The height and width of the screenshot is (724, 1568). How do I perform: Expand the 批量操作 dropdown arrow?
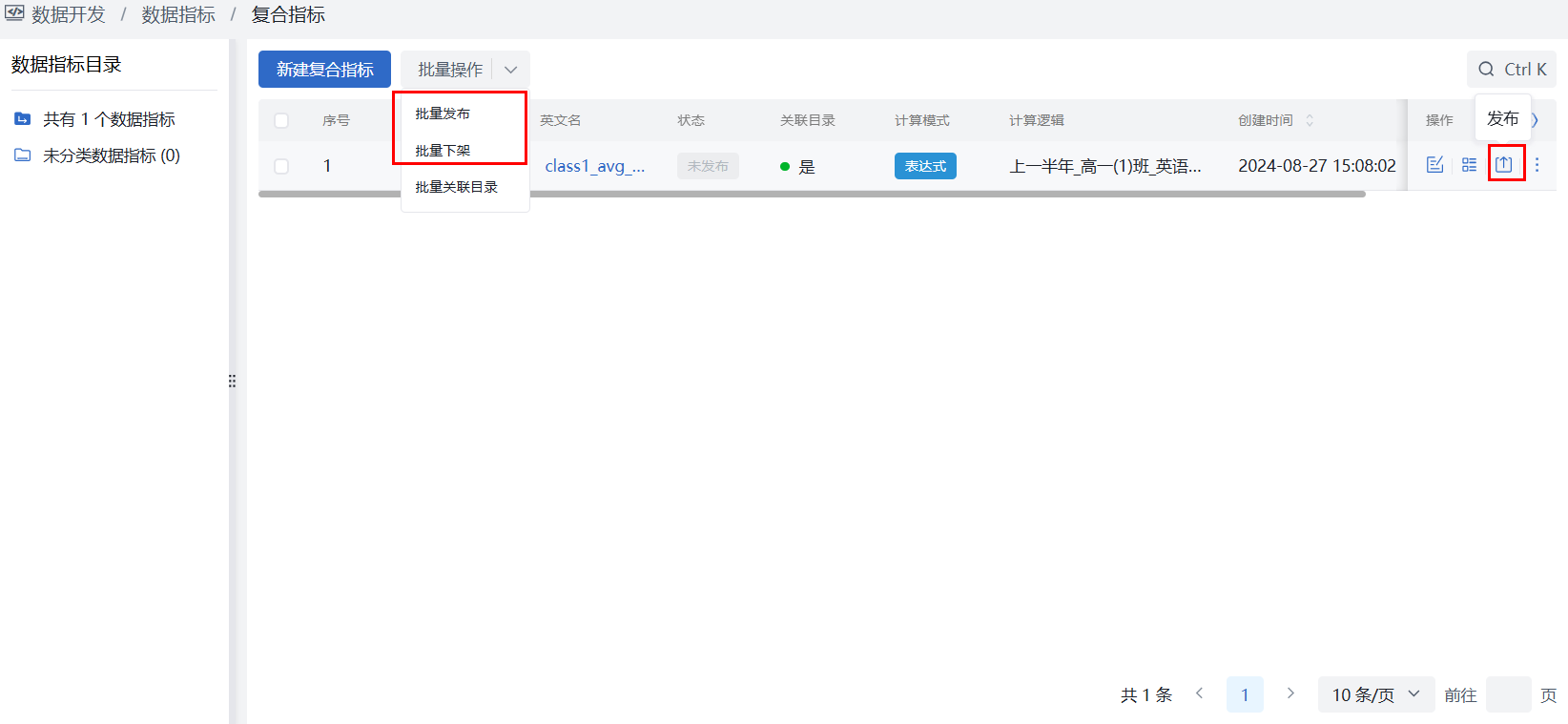(510, 70)
